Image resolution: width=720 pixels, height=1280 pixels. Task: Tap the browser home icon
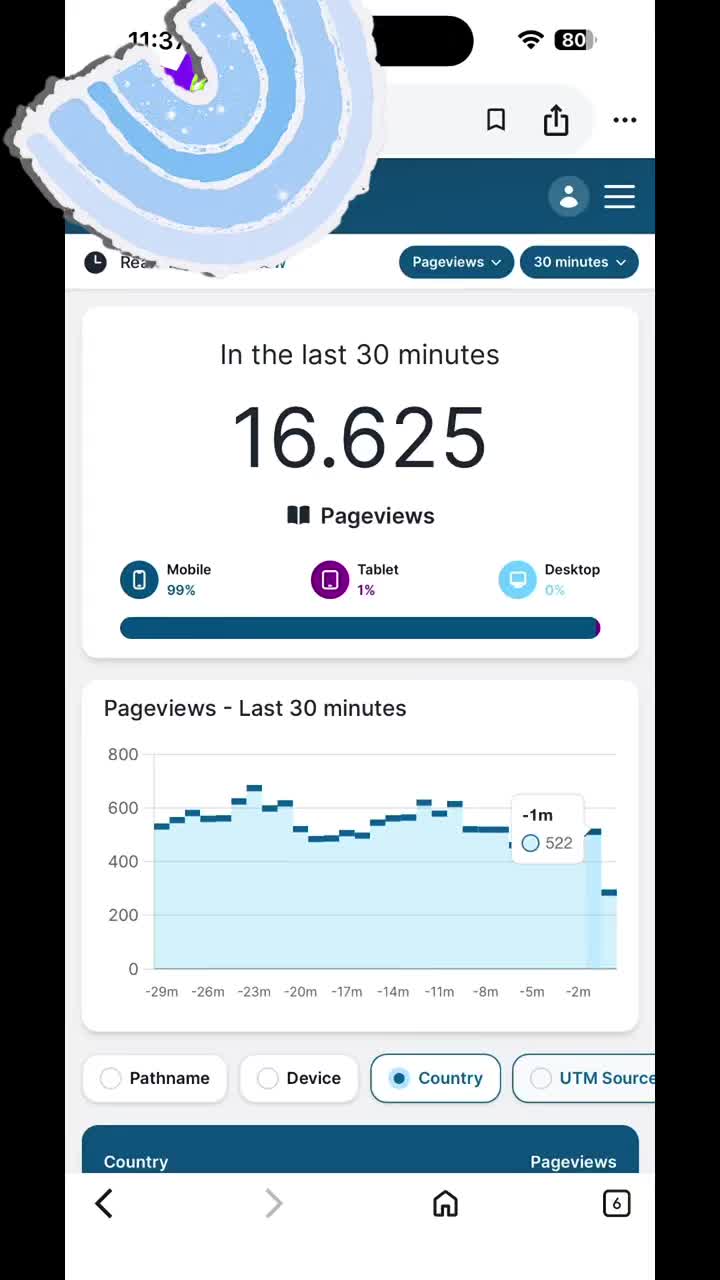click(445, 1203)
